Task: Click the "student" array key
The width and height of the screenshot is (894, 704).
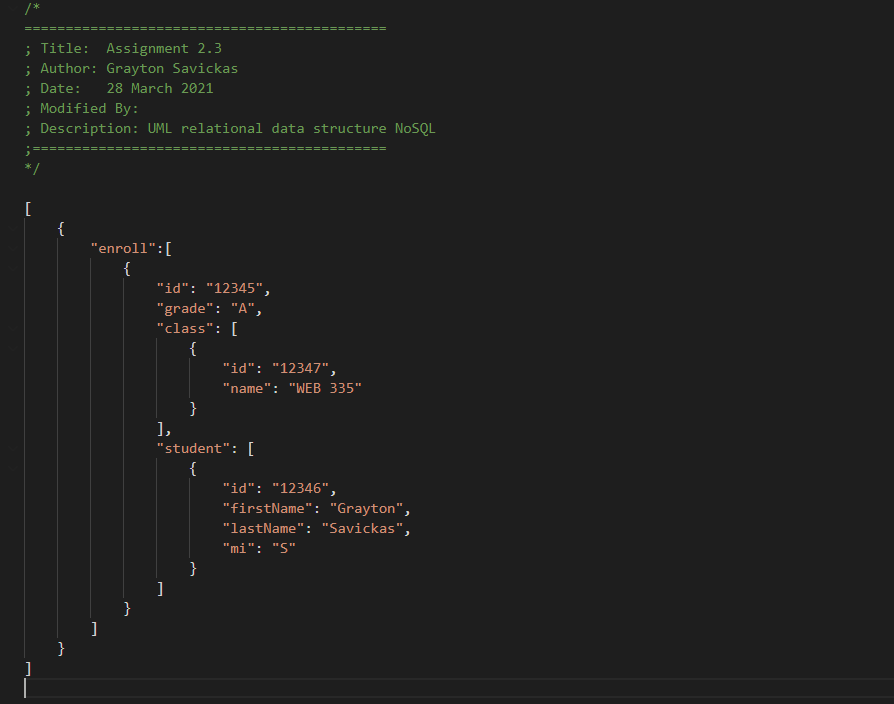Action: point(192,448)
